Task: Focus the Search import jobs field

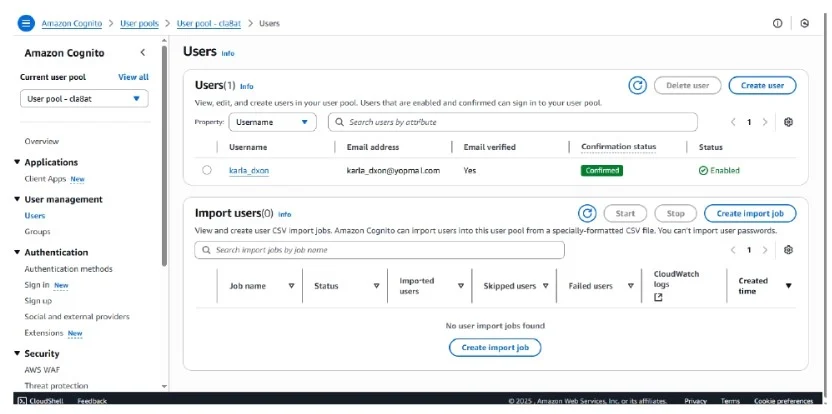Action: tap(379, 250)
